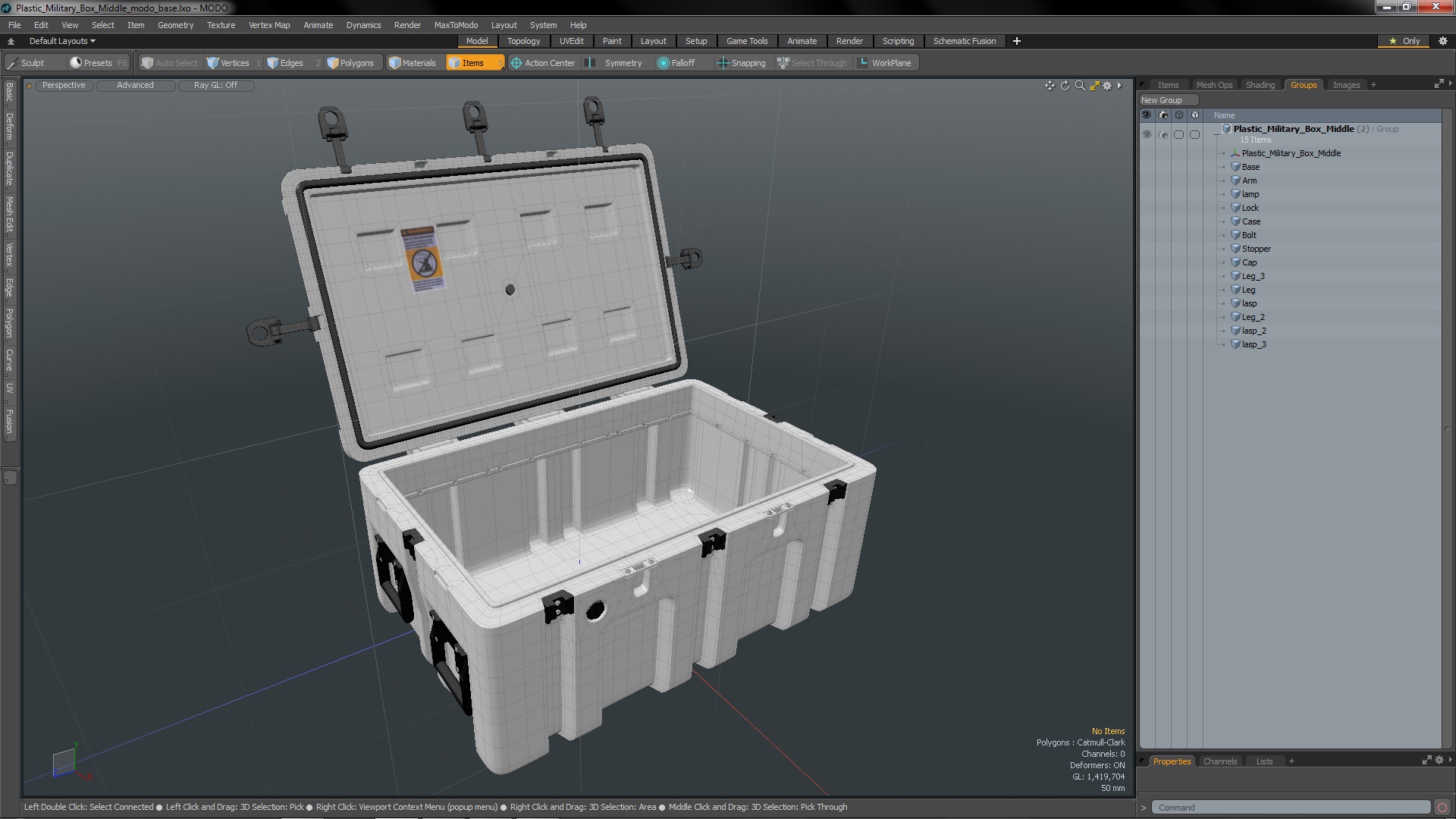Open Action Center options

pos(543,63)
